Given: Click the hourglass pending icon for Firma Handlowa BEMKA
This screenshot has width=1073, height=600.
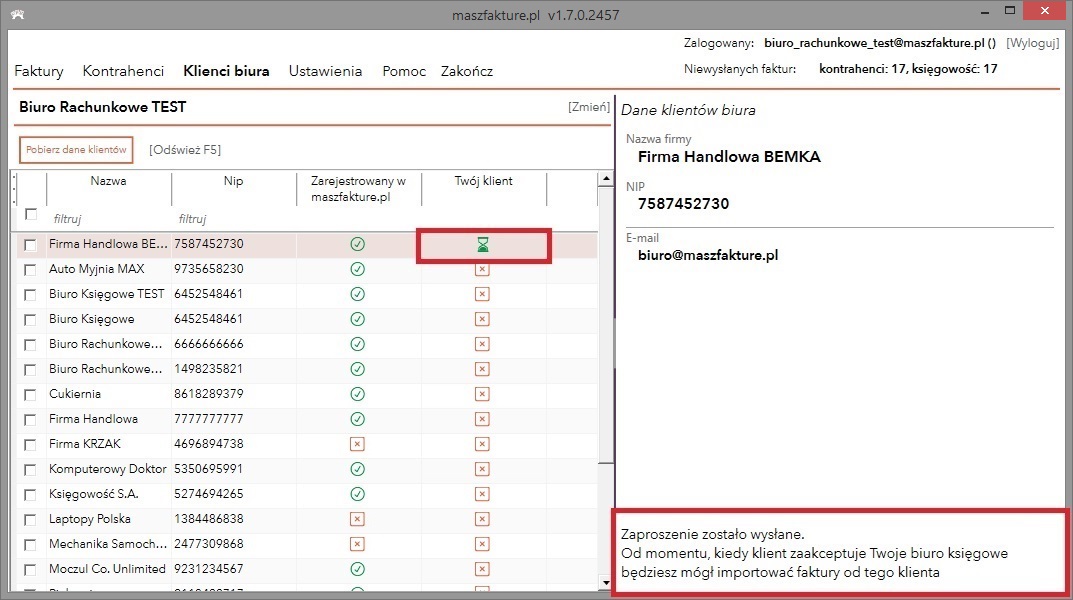Looking at the screenshot, I should tap(482, 244).
